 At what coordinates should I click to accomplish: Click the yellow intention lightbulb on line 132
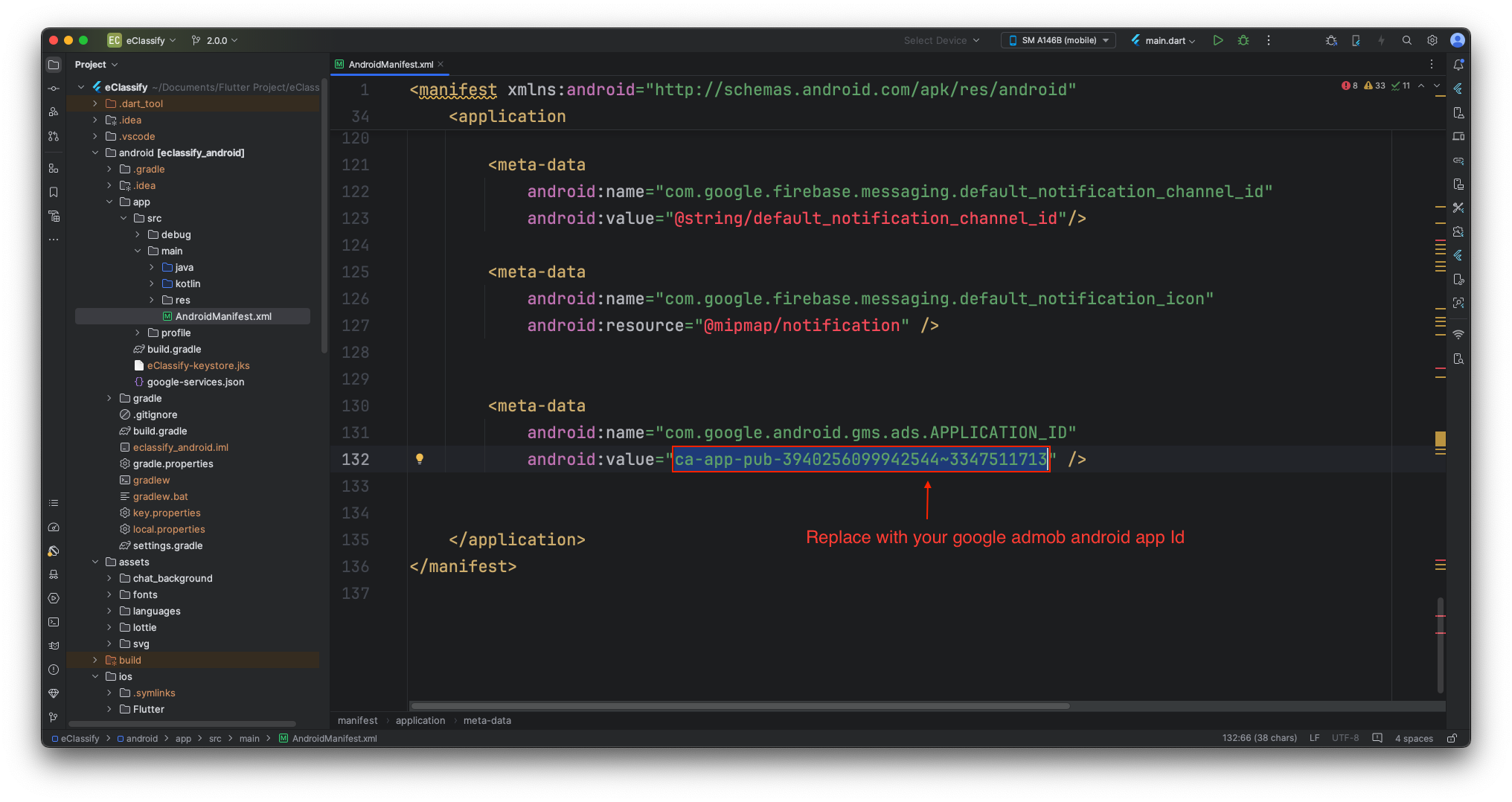pos(420,459)
